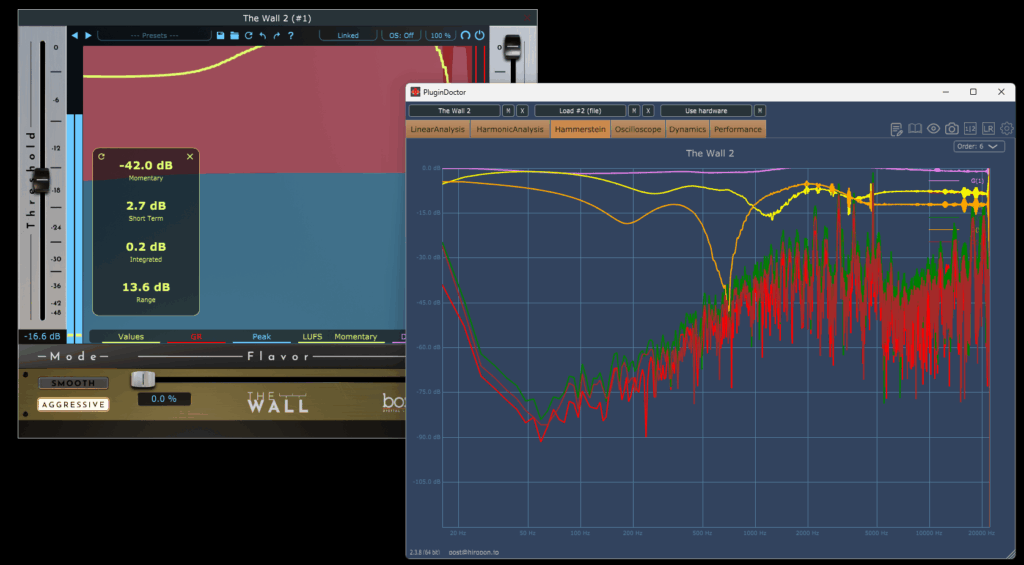Image resolution: width=1024 pixels, height=565 pixels.
Task: Expand the Order: 6 dropdown
Action: (979, 146)
